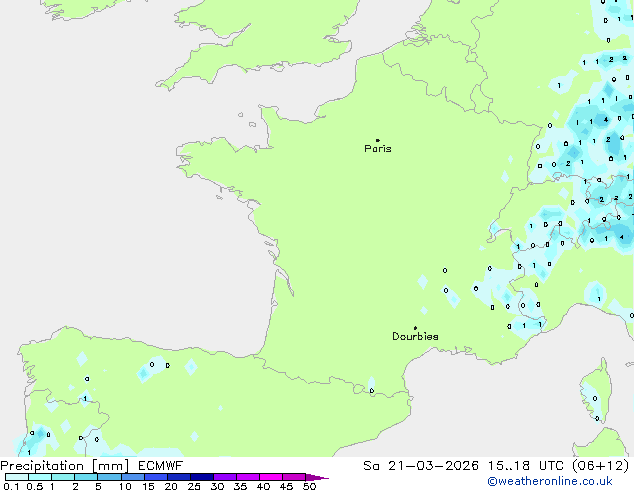The height and width of the screenshot is (490, 634).
Task: Open the weatheronline.co.uk copyright link
Action: point(564,481)
